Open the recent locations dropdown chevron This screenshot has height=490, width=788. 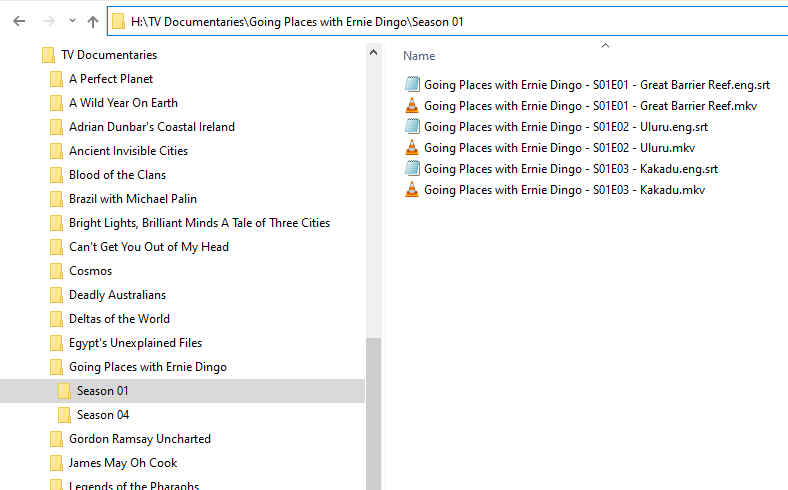[x=72, y=21]
